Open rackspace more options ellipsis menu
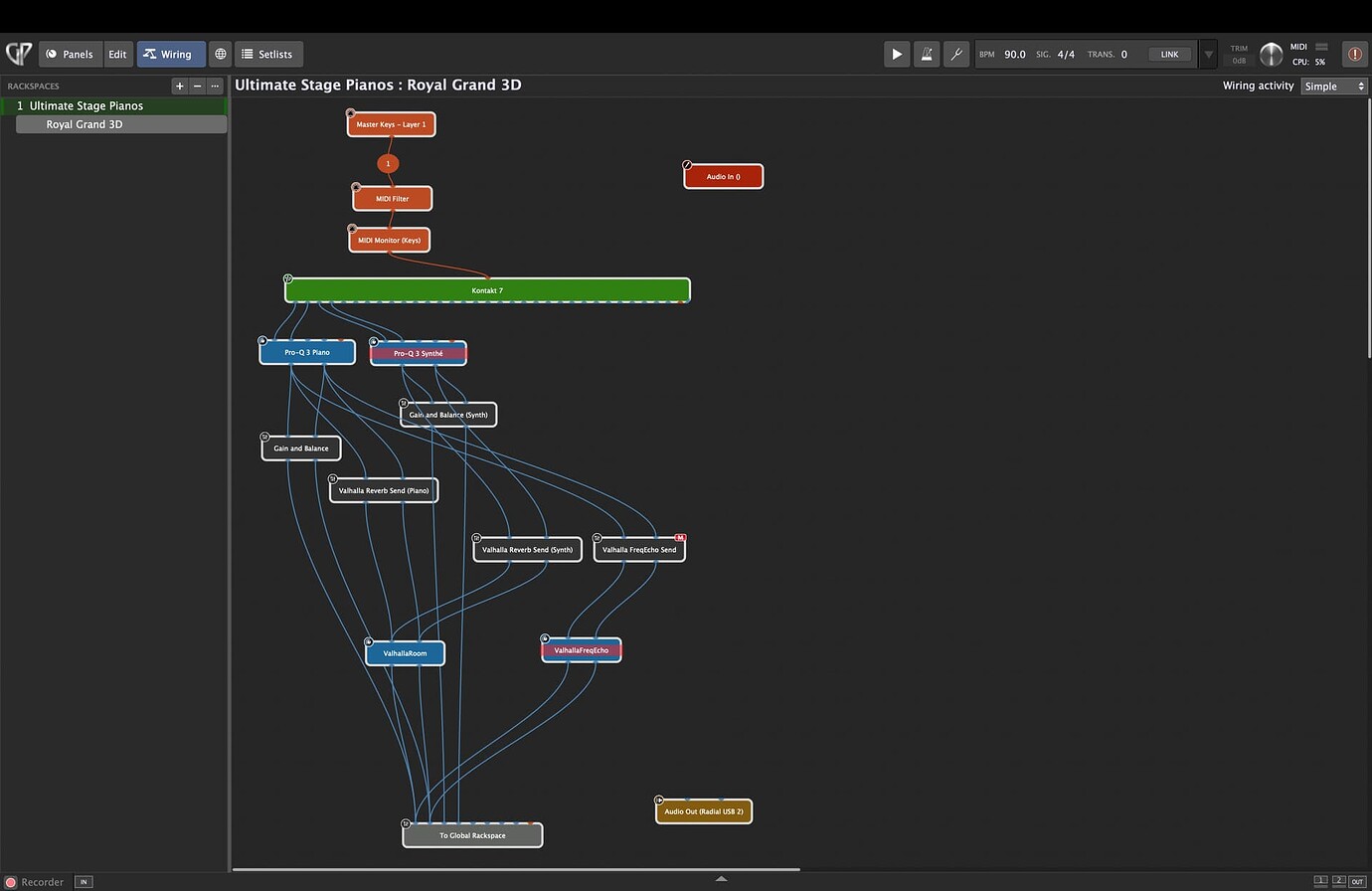The image size is (1372, 891). coord(214,87)
